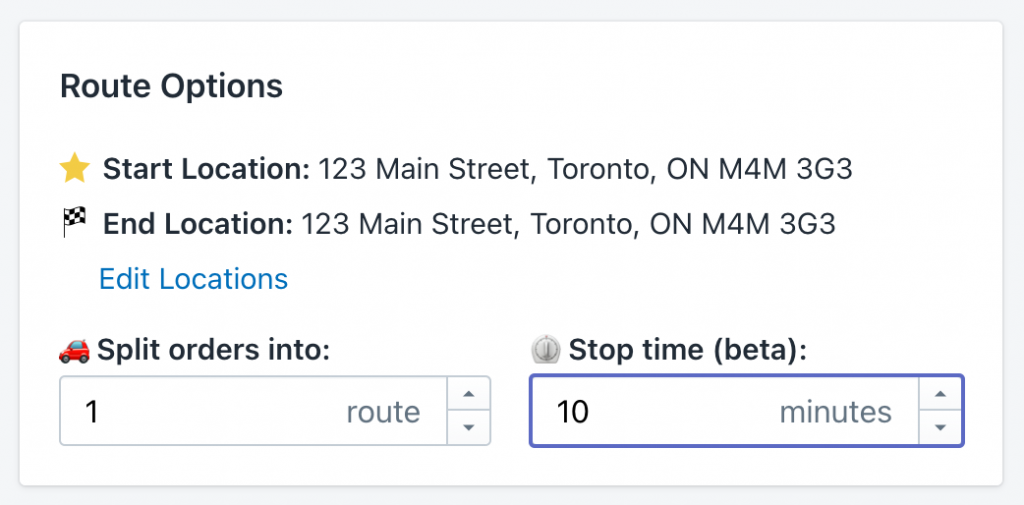This screenshot has width=1024, height=505.
Task: Open the Edit Locations link
Action: (x=193, y=279)
